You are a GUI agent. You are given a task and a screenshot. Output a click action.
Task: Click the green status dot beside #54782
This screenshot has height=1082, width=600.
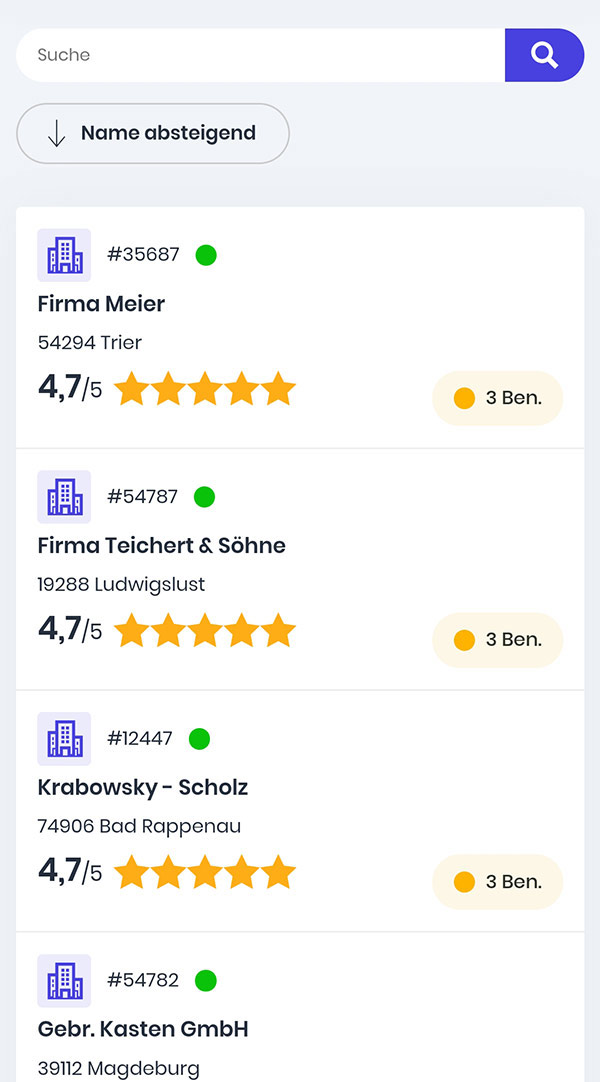tap(206, 981)
